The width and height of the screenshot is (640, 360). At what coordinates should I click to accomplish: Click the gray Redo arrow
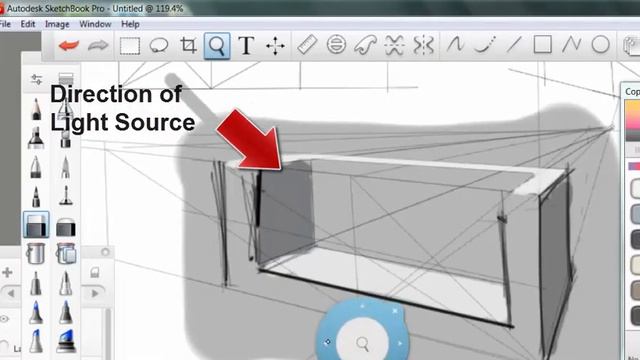point(98,45)
